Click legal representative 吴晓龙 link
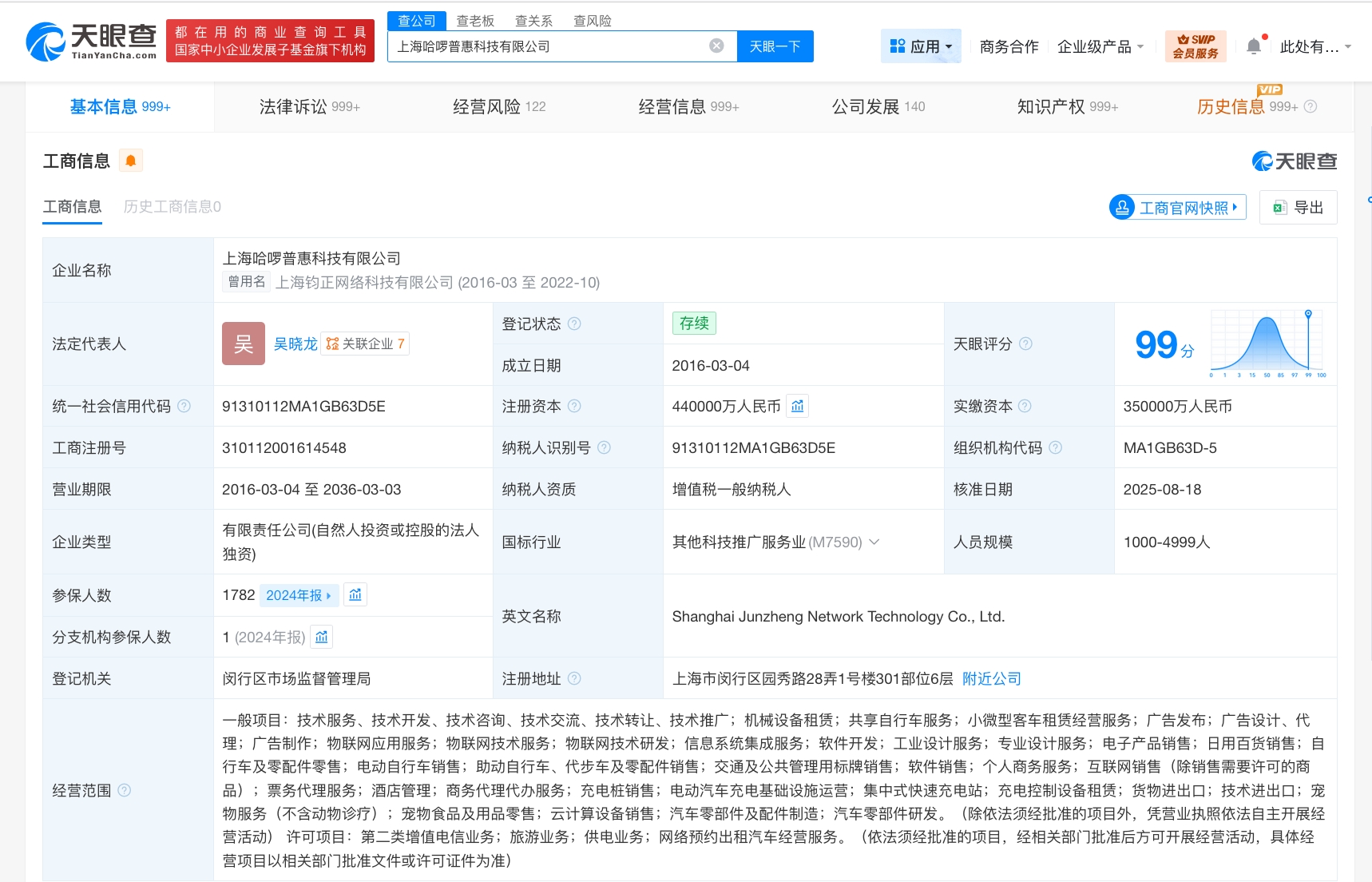1372x882 pixels. (x=295, y=344)
